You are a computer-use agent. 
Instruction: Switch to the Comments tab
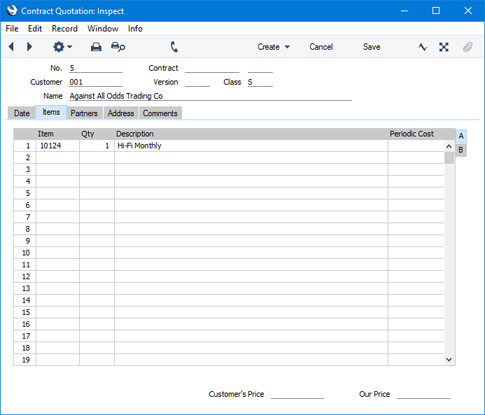click(160, 113)
